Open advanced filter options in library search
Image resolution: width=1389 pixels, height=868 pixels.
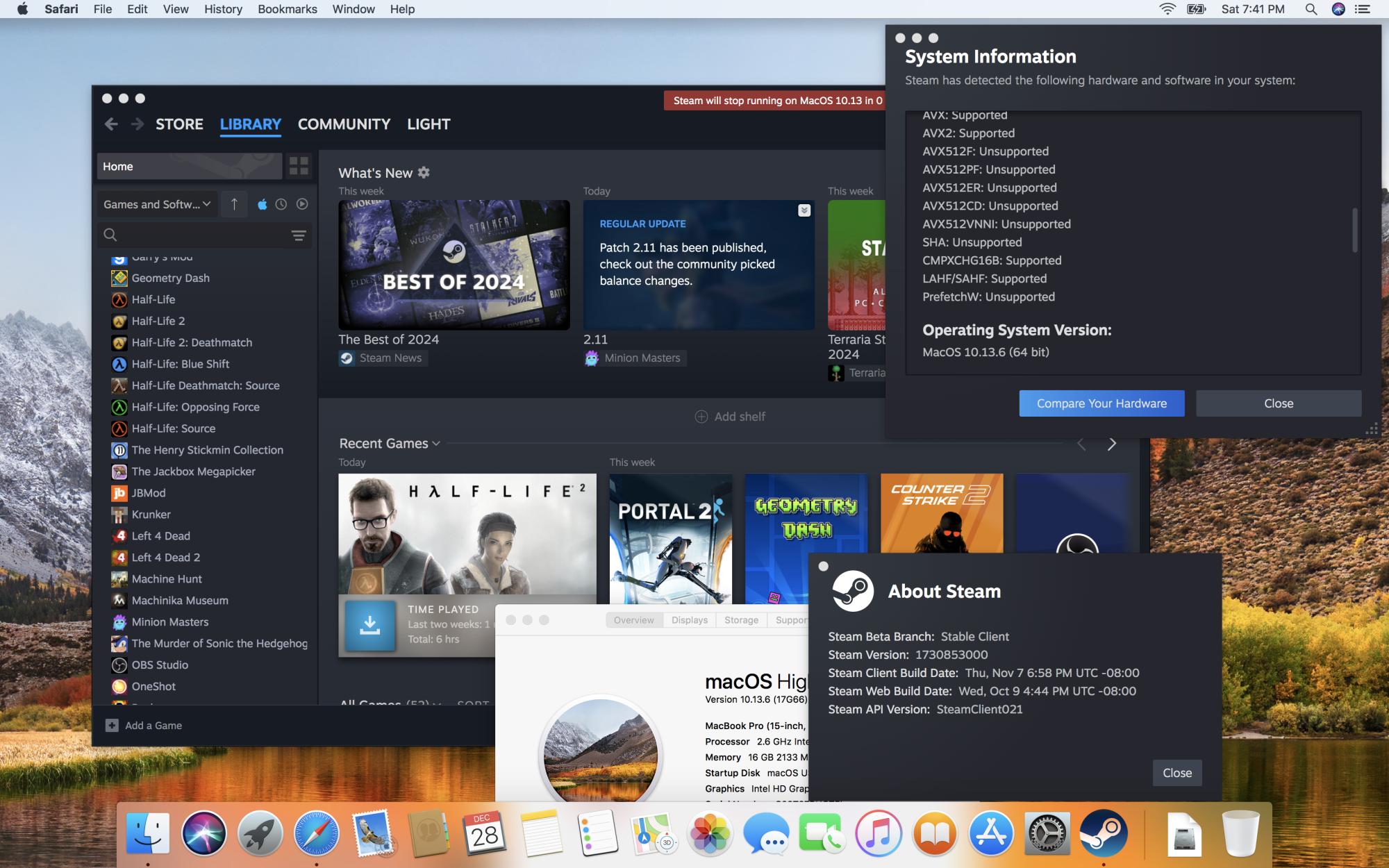(299, 235)
